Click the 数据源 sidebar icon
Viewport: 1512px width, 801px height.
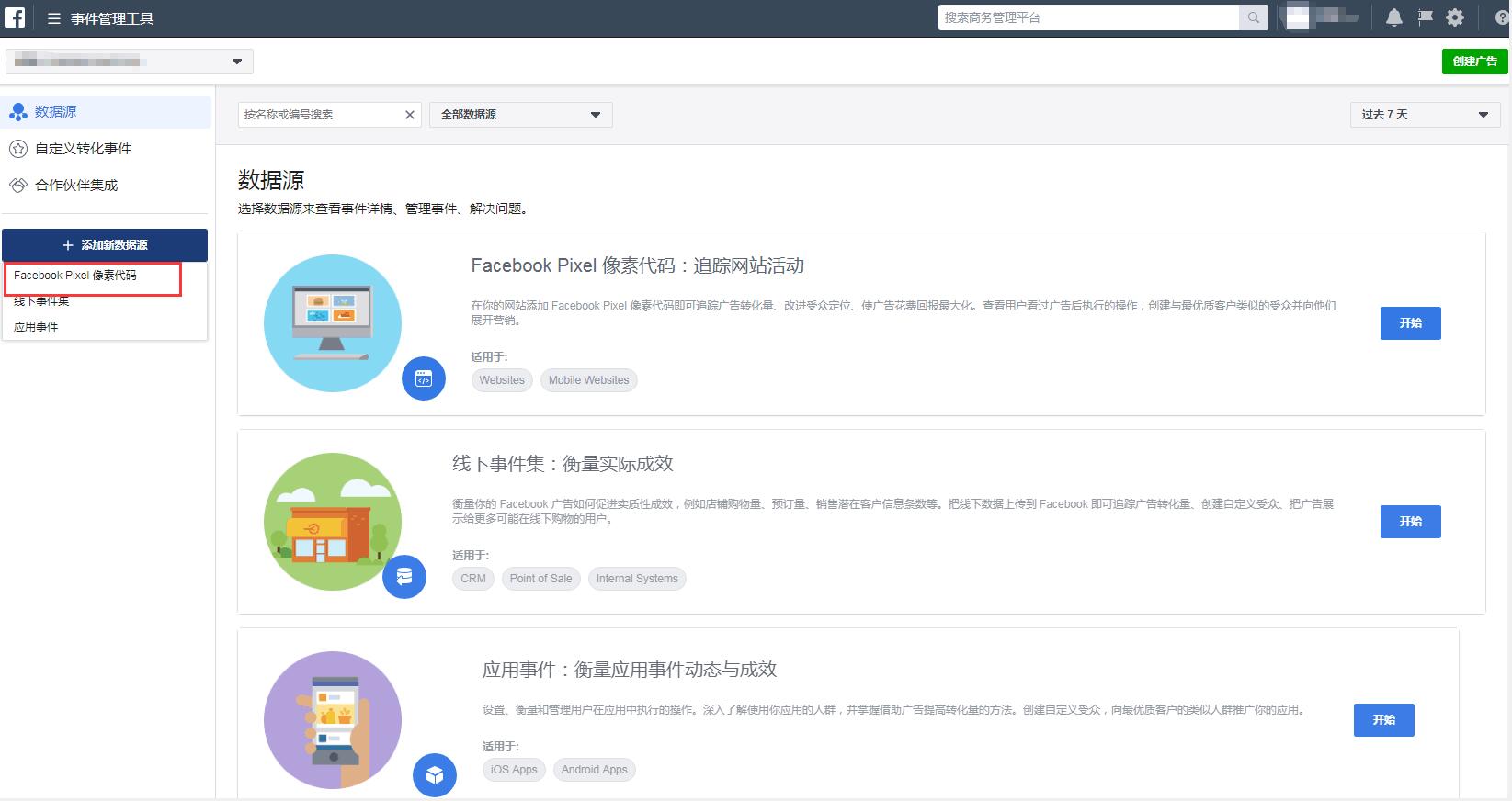coord(17,112)
